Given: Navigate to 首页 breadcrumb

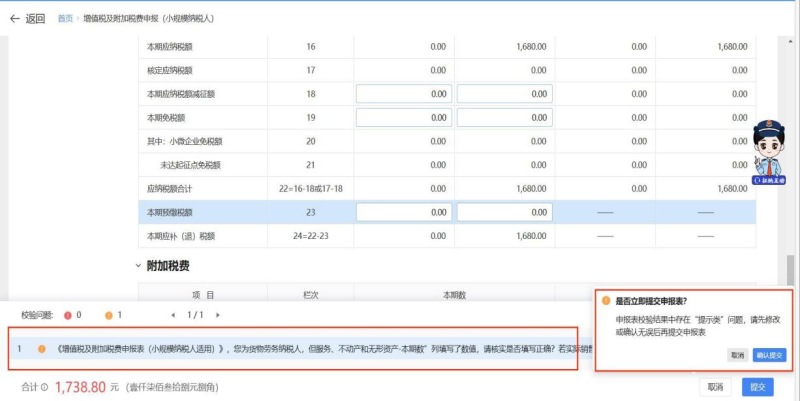Looking at the screenshot, I should pyautogui.click(x=65, y=19).
